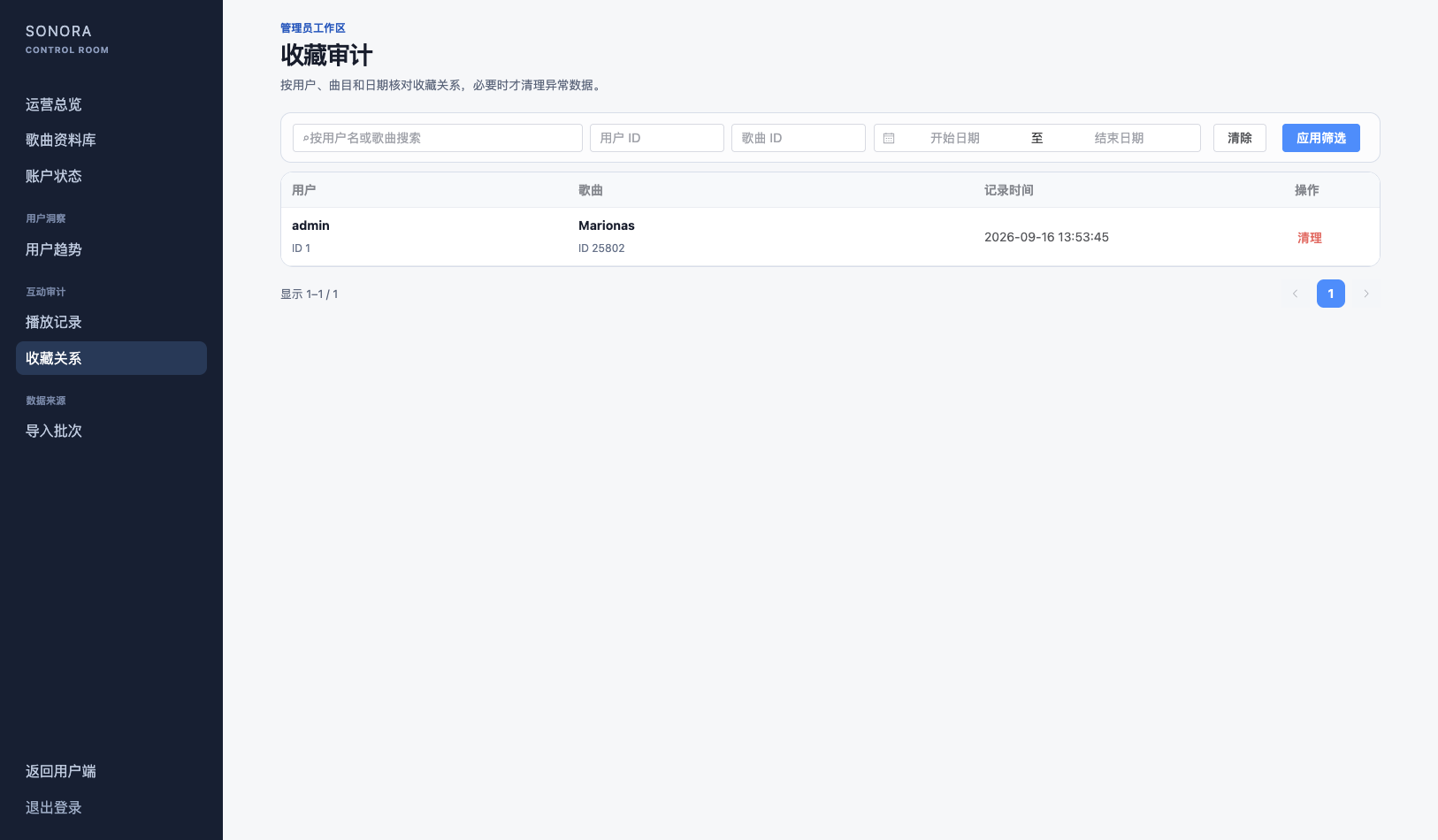Focus the 歌曲 ID input field

point(799,138)
